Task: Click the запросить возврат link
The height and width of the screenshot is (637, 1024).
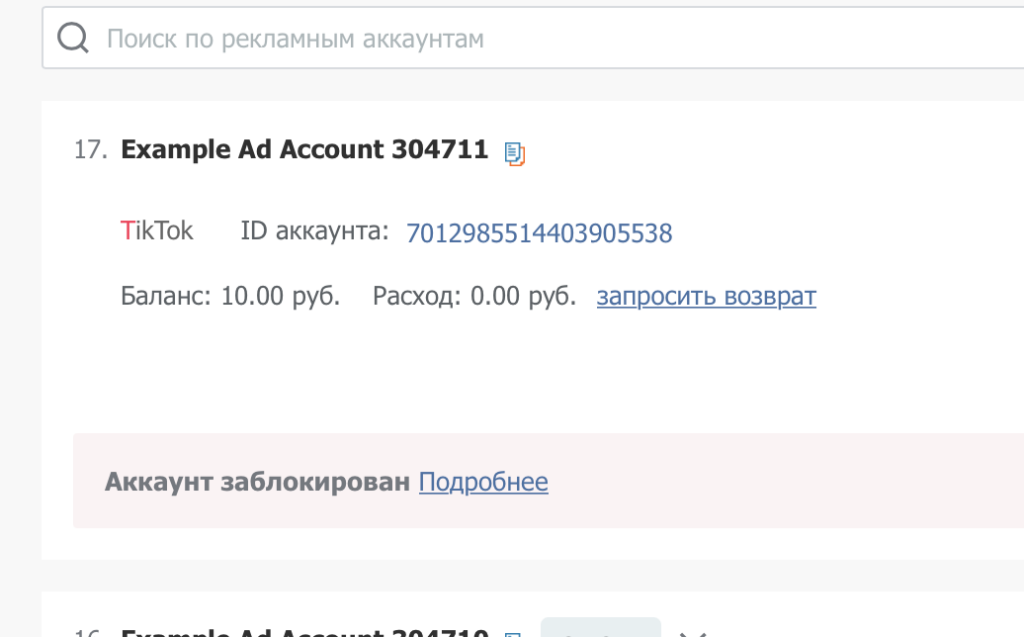Action: (x=706, y=297)
